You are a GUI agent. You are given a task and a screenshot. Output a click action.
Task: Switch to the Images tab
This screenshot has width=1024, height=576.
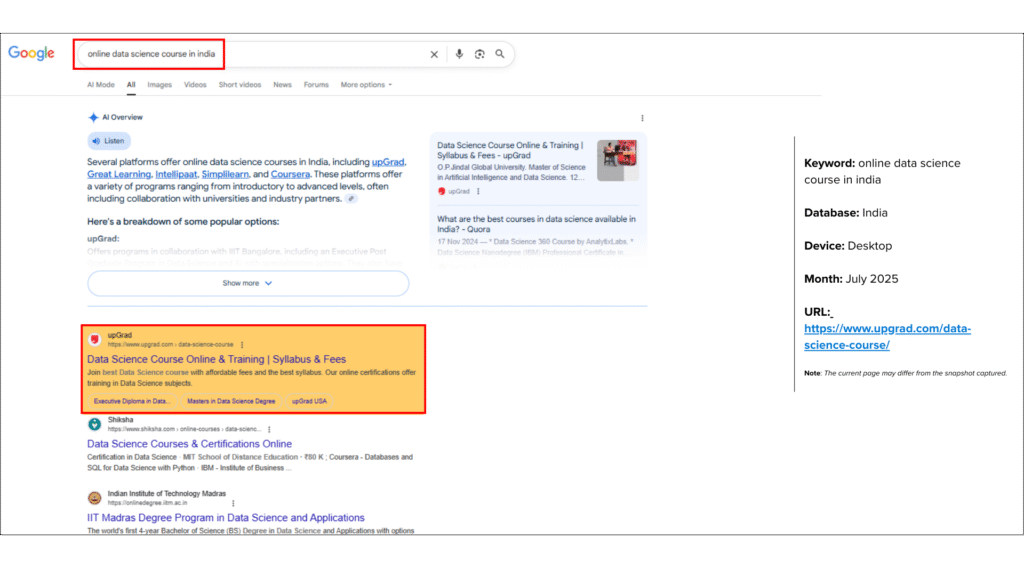coord(160,85)
